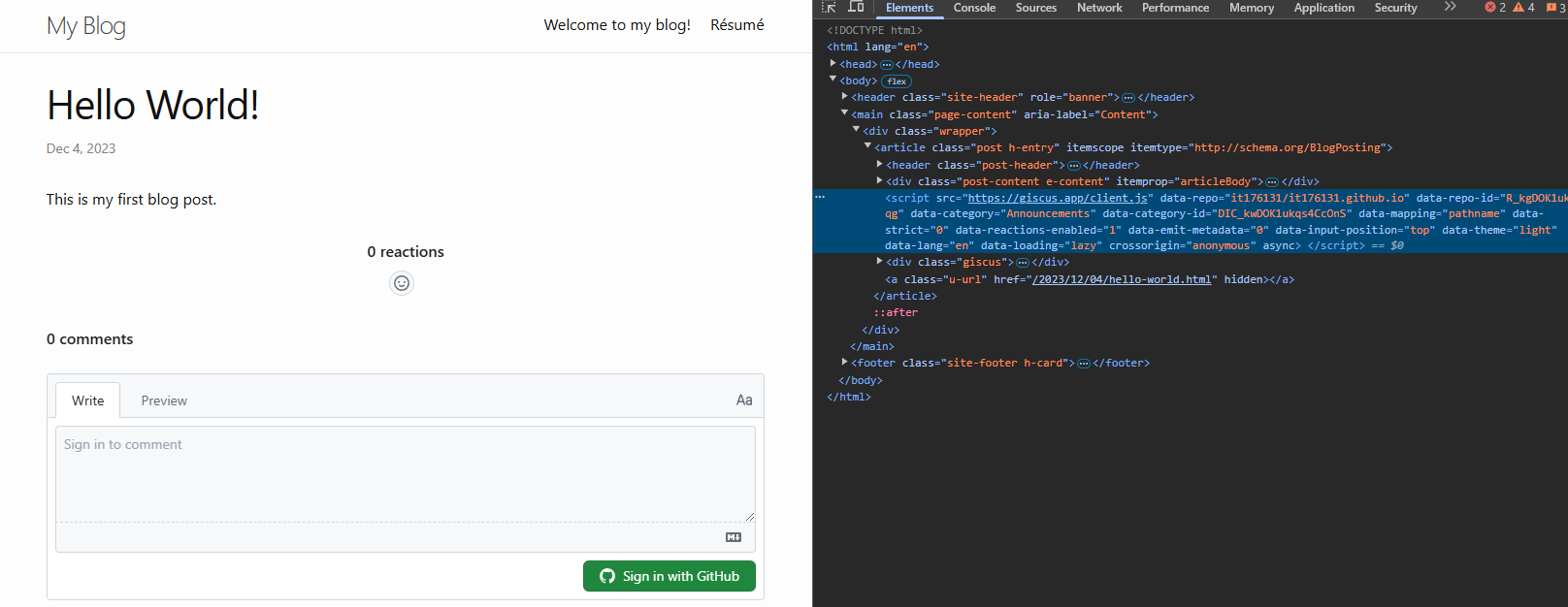Click the Dec 4, 2023 date text
1568x607 pixels.
82,148
